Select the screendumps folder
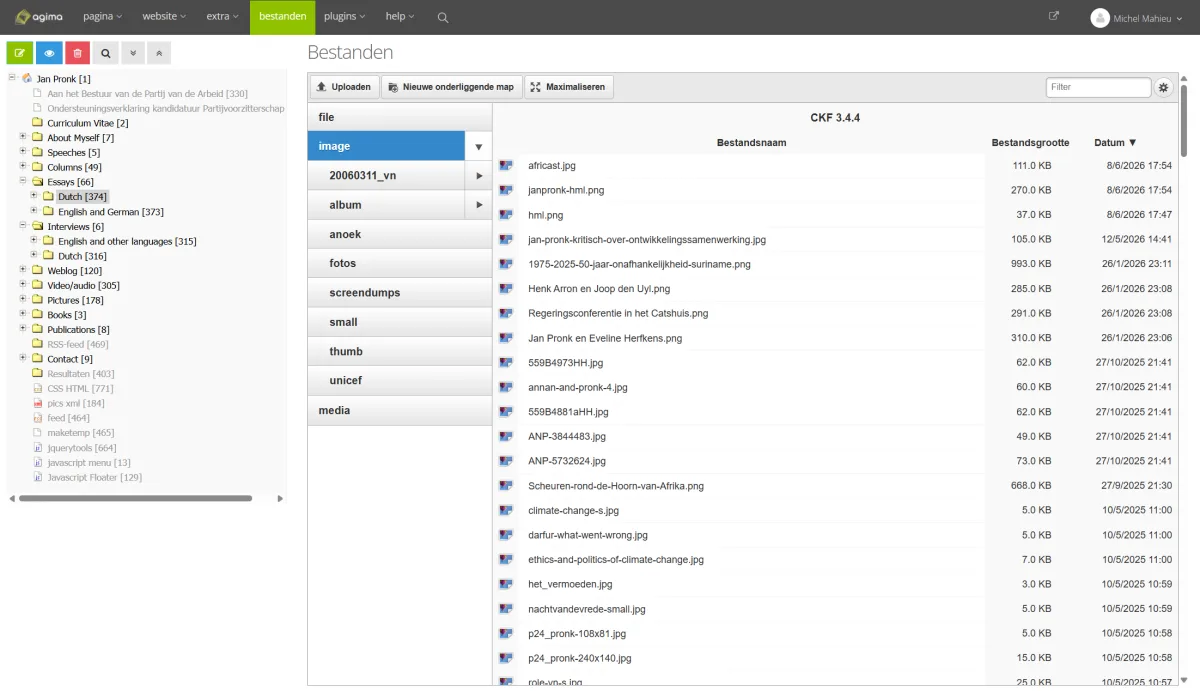This screenshot has width=1200, height=691. point(400,293)
